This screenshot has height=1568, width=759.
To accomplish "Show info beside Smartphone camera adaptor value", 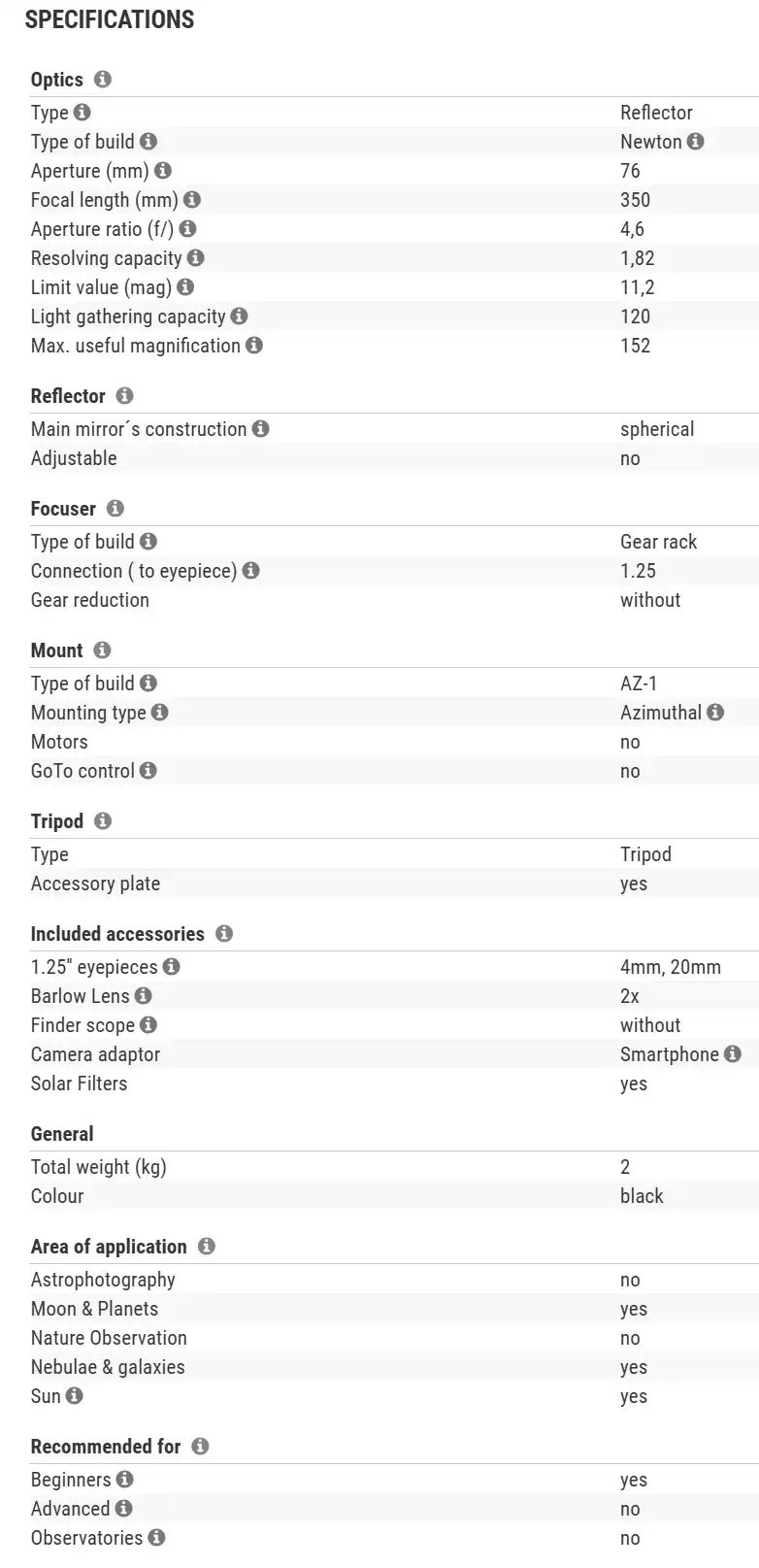I will tap(733, 1054).
